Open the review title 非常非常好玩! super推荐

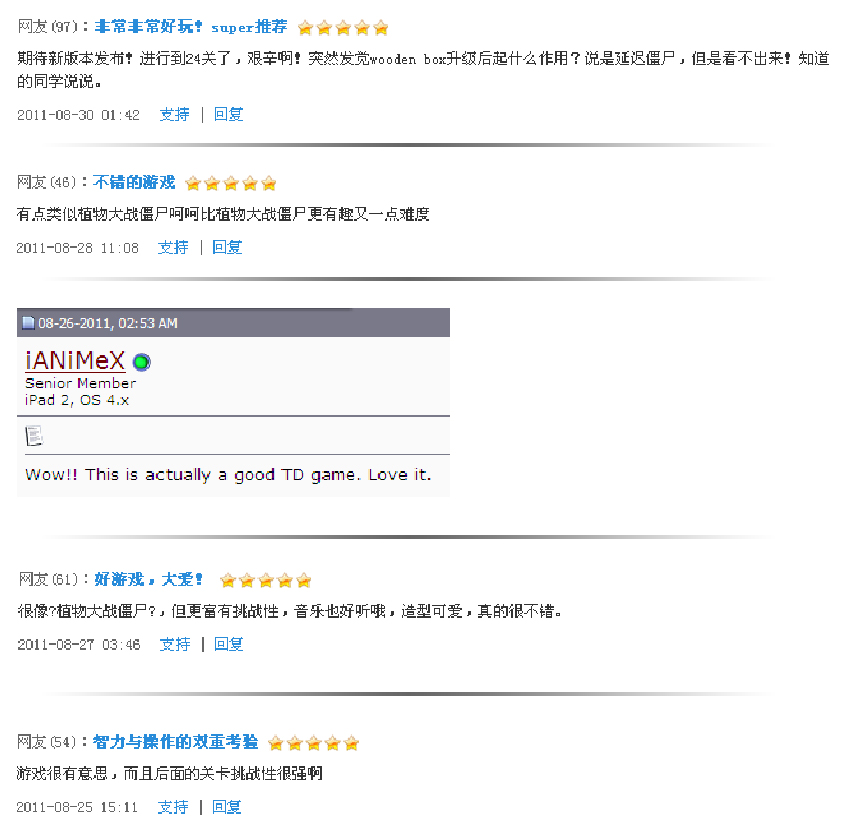point(191,27)
